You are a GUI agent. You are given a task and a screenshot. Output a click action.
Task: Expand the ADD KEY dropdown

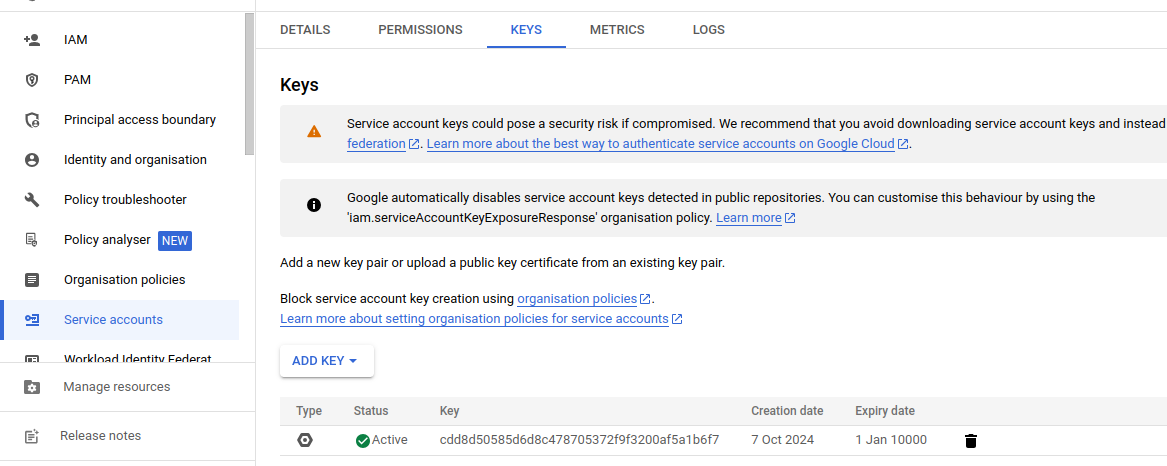[x=327, y=361]
